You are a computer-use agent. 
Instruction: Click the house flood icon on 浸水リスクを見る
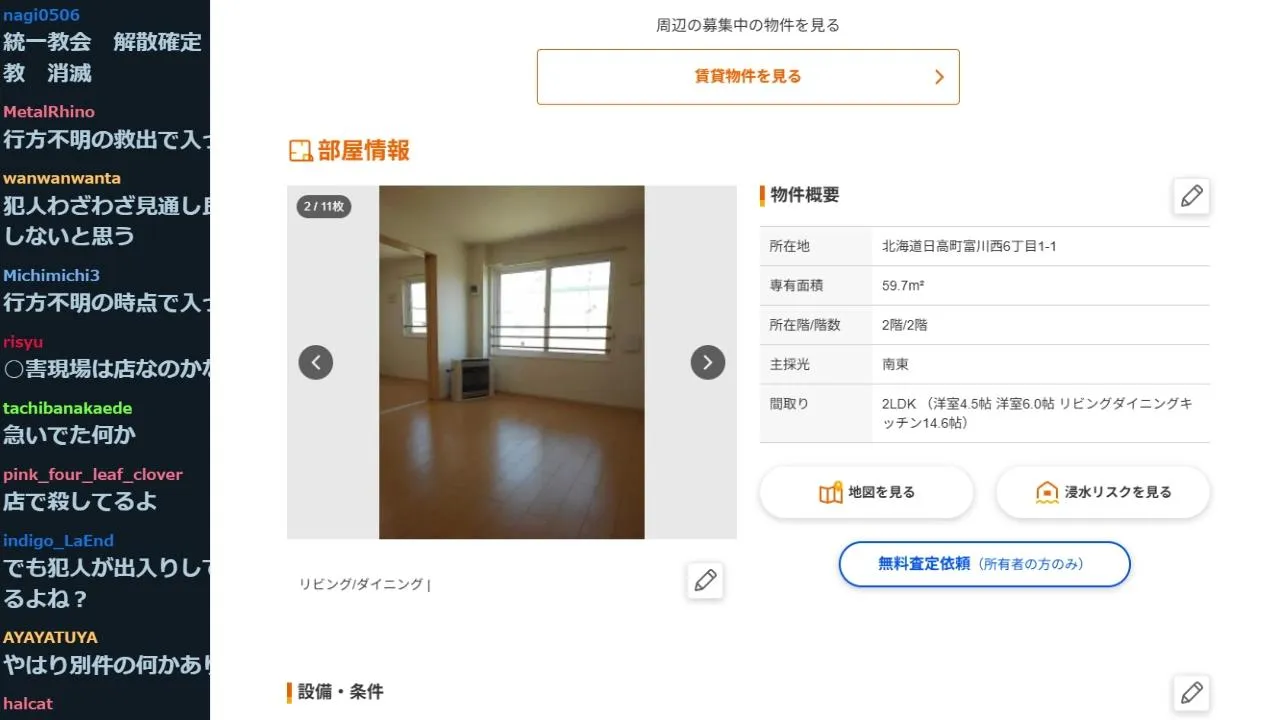[1047, 492]
